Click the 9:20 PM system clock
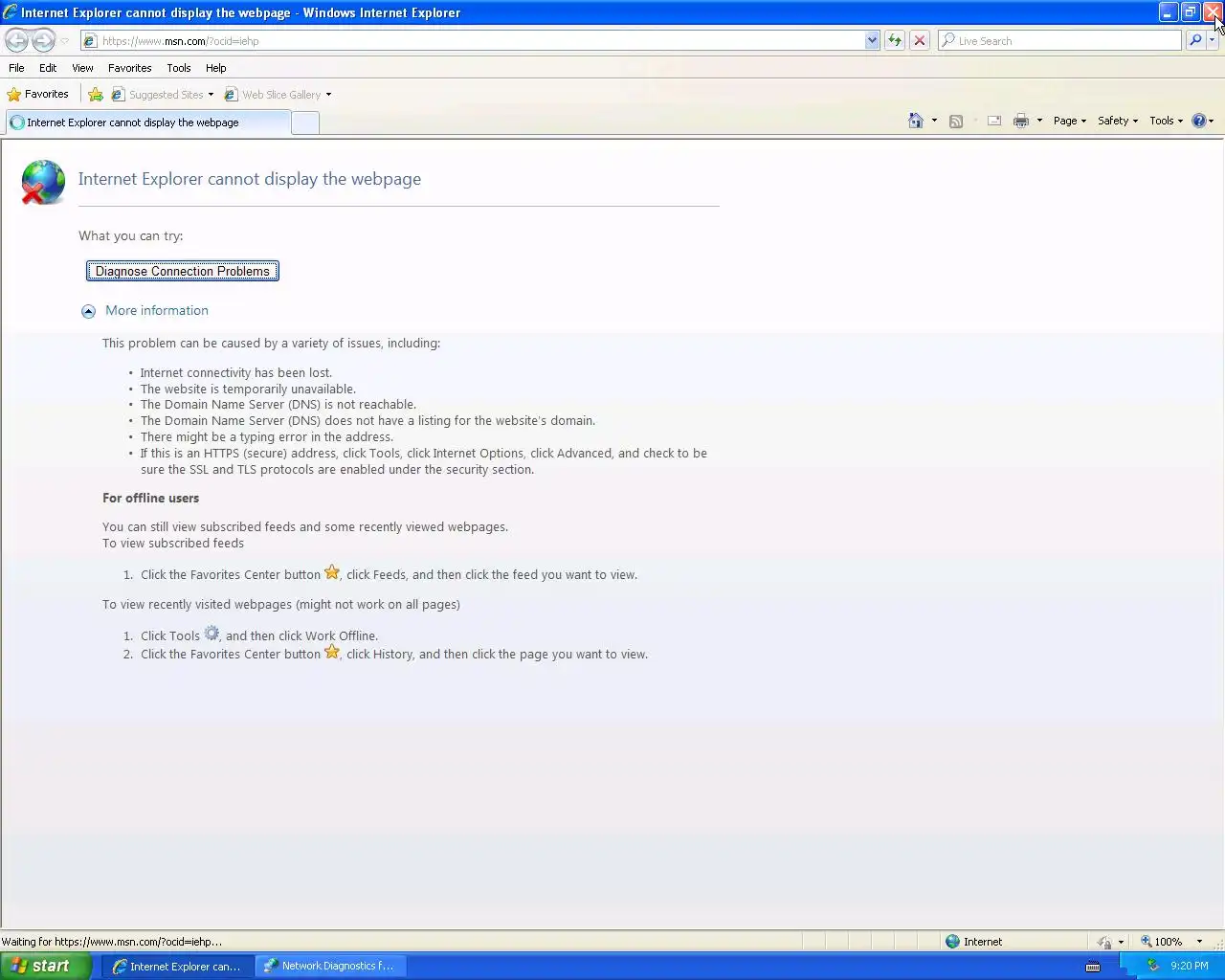Viewport: 1225px width, 980px height. point(1190,967)
